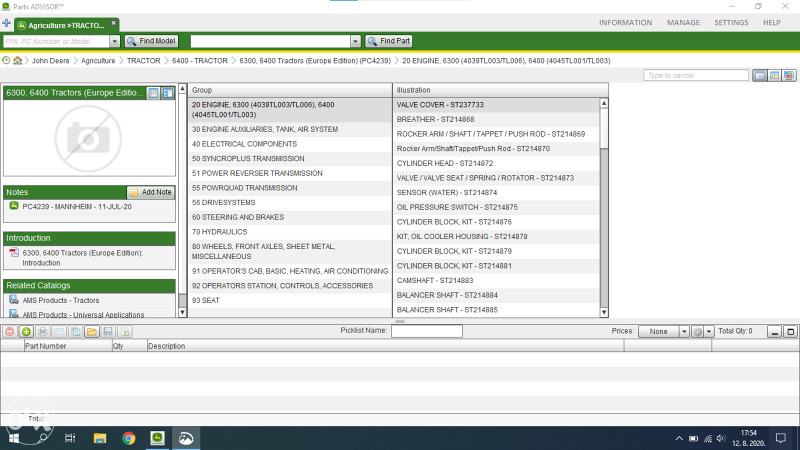
Task: Focus the Type to narrow filter field
Action: click(696, 76)
